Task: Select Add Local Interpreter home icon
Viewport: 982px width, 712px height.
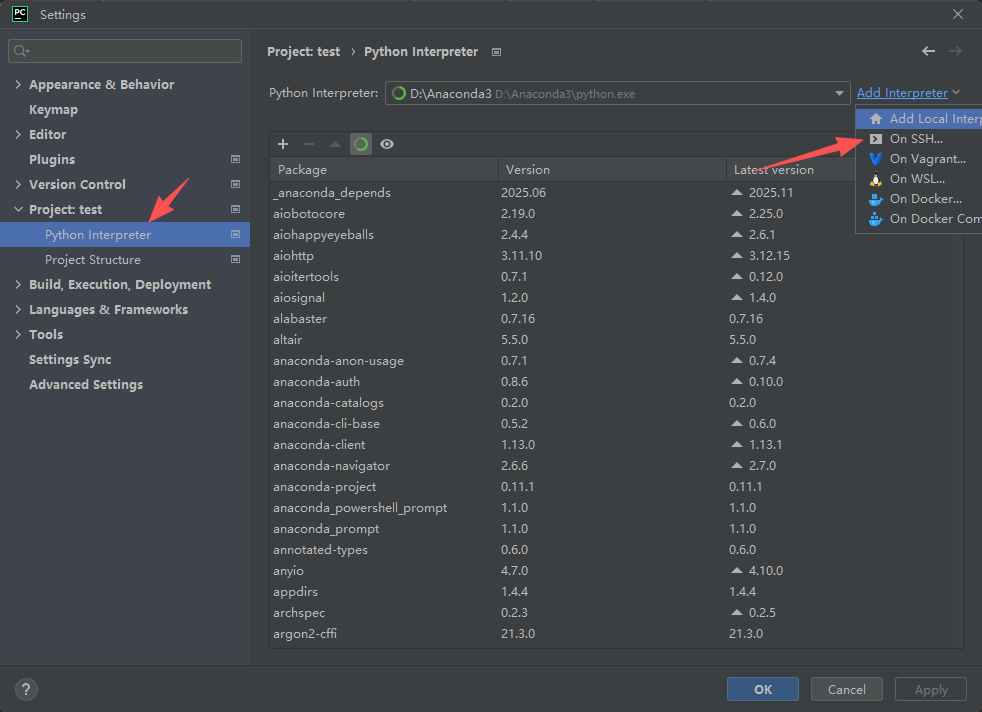Action: click(876, 119)
